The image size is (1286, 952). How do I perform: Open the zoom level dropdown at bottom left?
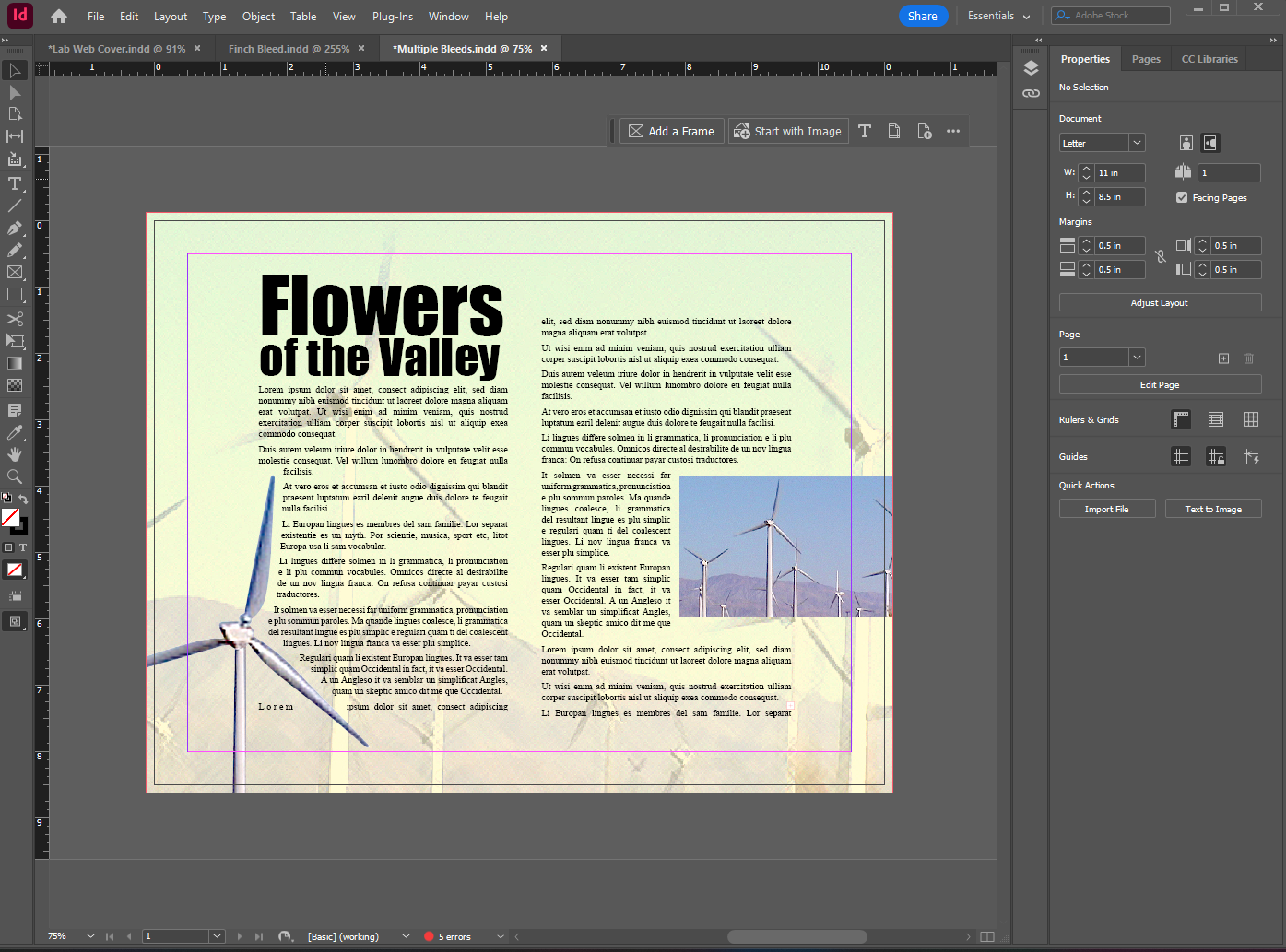(89, 935)
